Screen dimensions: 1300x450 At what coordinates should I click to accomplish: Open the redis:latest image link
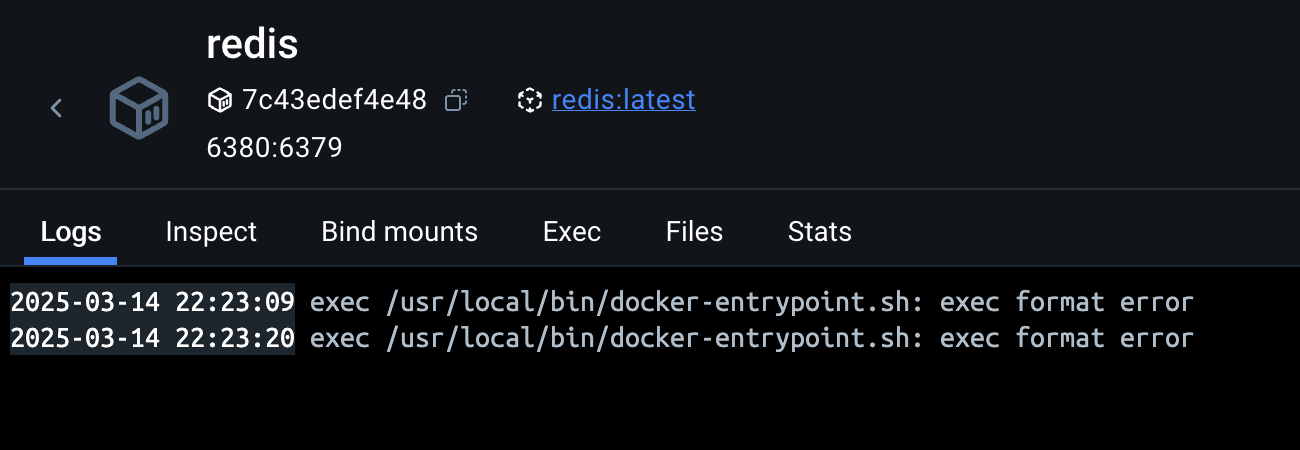[623, 100]
